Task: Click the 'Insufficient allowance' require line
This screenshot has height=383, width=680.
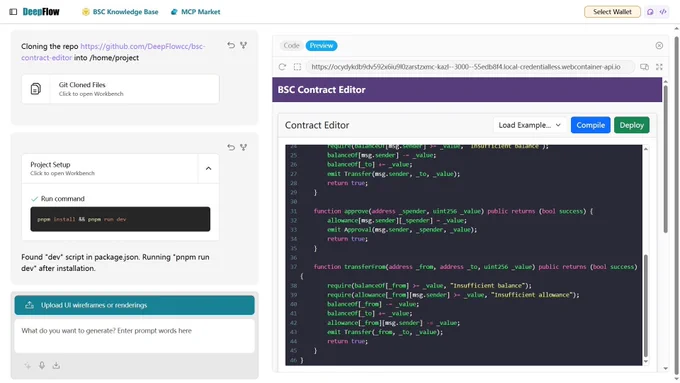Action: tap(453, 295)
